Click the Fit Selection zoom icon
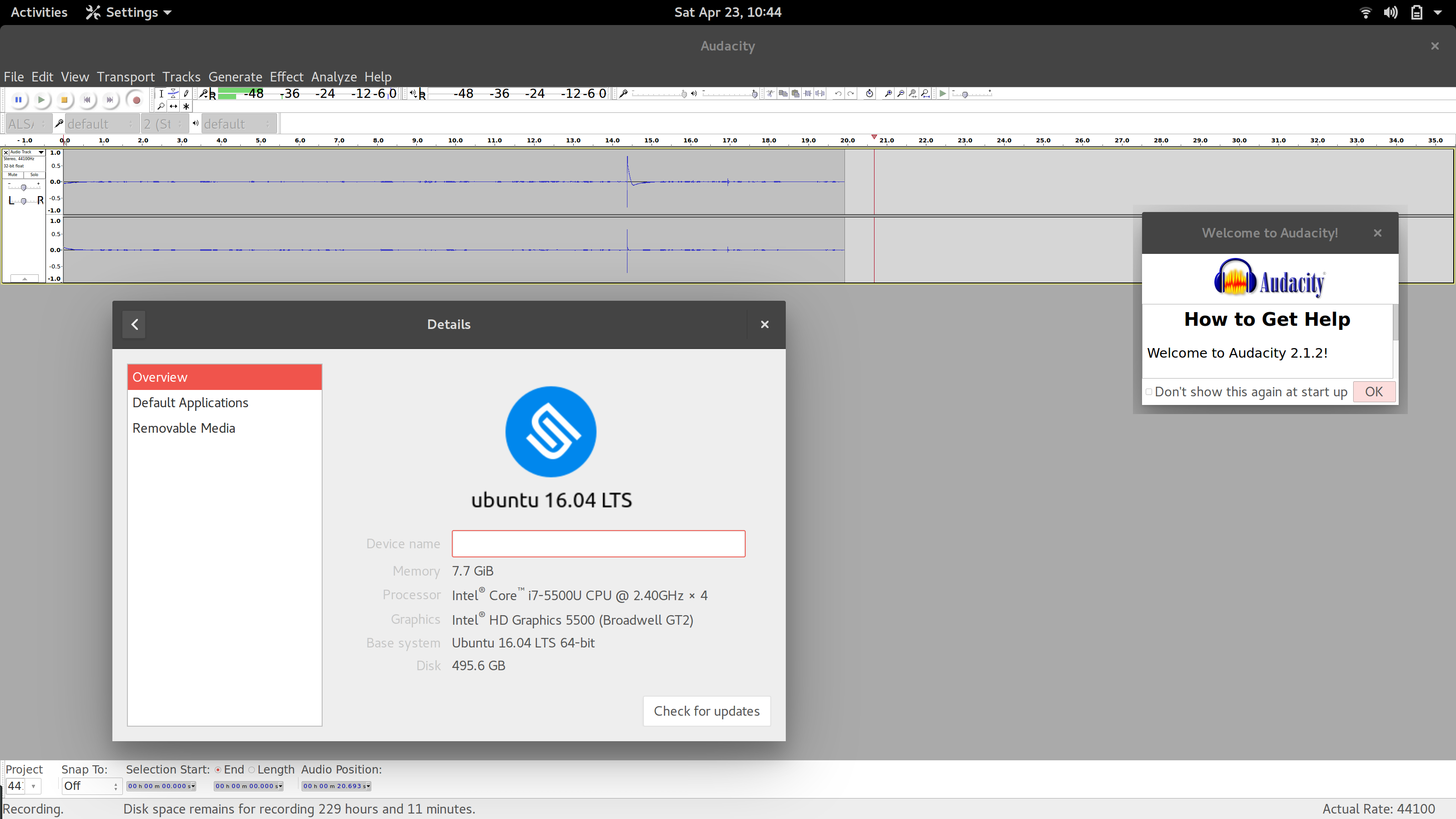The width and height of the screenshot is (1456, 819). pyautogui.click(x=913, y=94)
